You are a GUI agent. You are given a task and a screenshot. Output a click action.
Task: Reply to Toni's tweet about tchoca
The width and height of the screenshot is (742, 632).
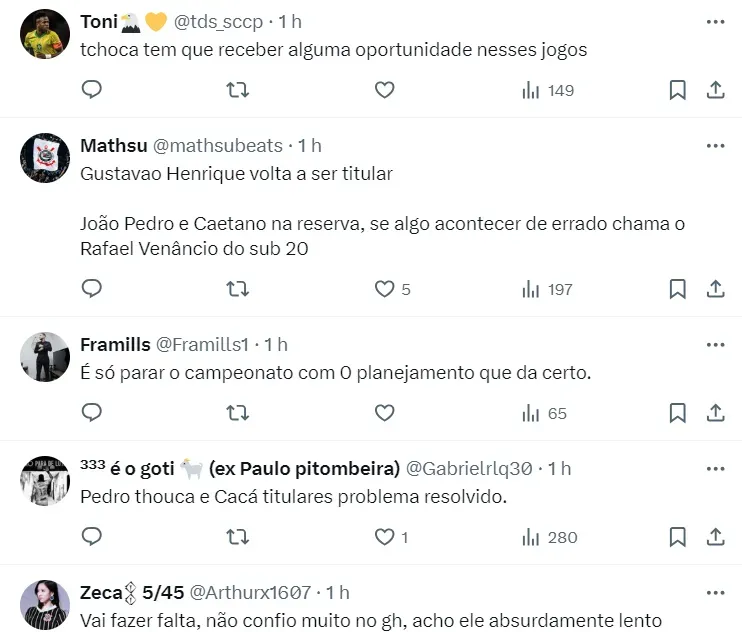click(x=92, y=90)
